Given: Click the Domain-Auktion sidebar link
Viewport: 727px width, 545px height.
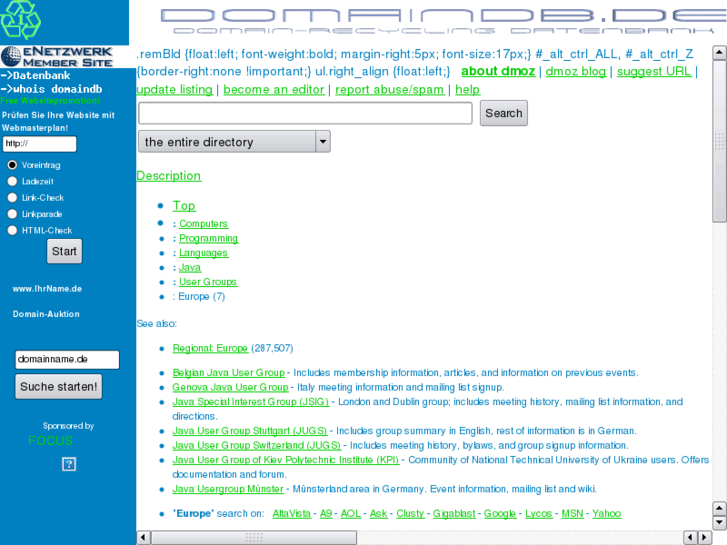Looking at the screenshot, I should tap(46, 314).
